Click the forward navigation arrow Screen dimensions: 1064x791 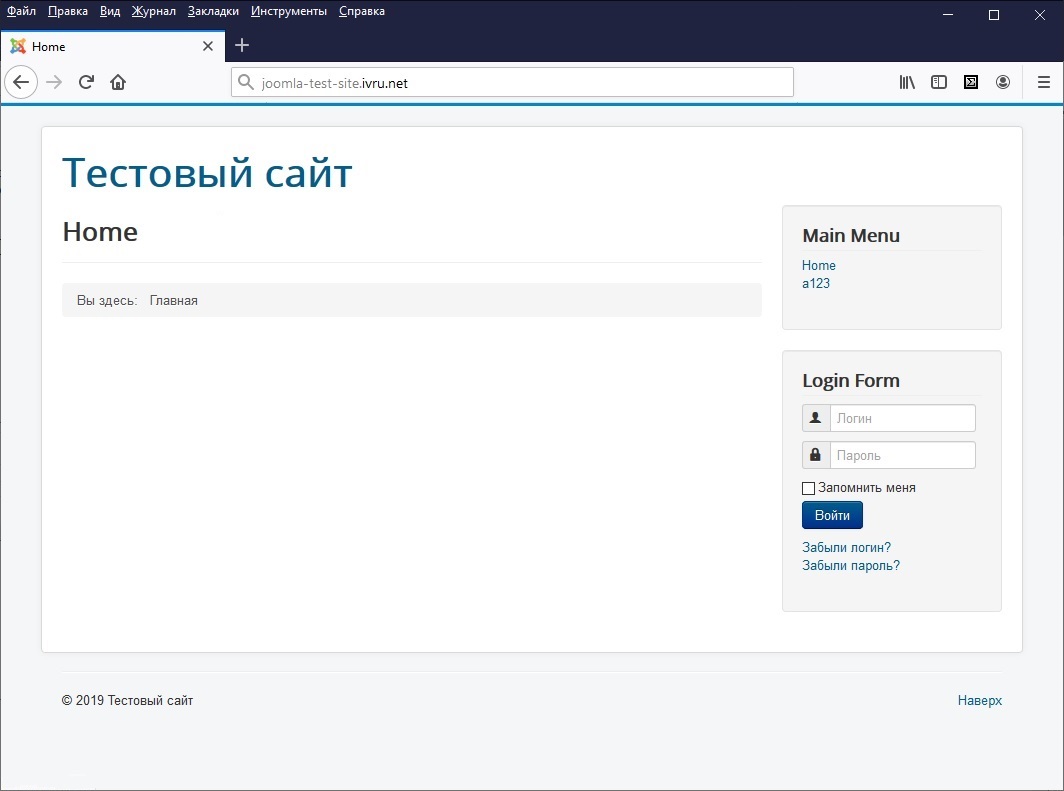[x=54, y=82]
